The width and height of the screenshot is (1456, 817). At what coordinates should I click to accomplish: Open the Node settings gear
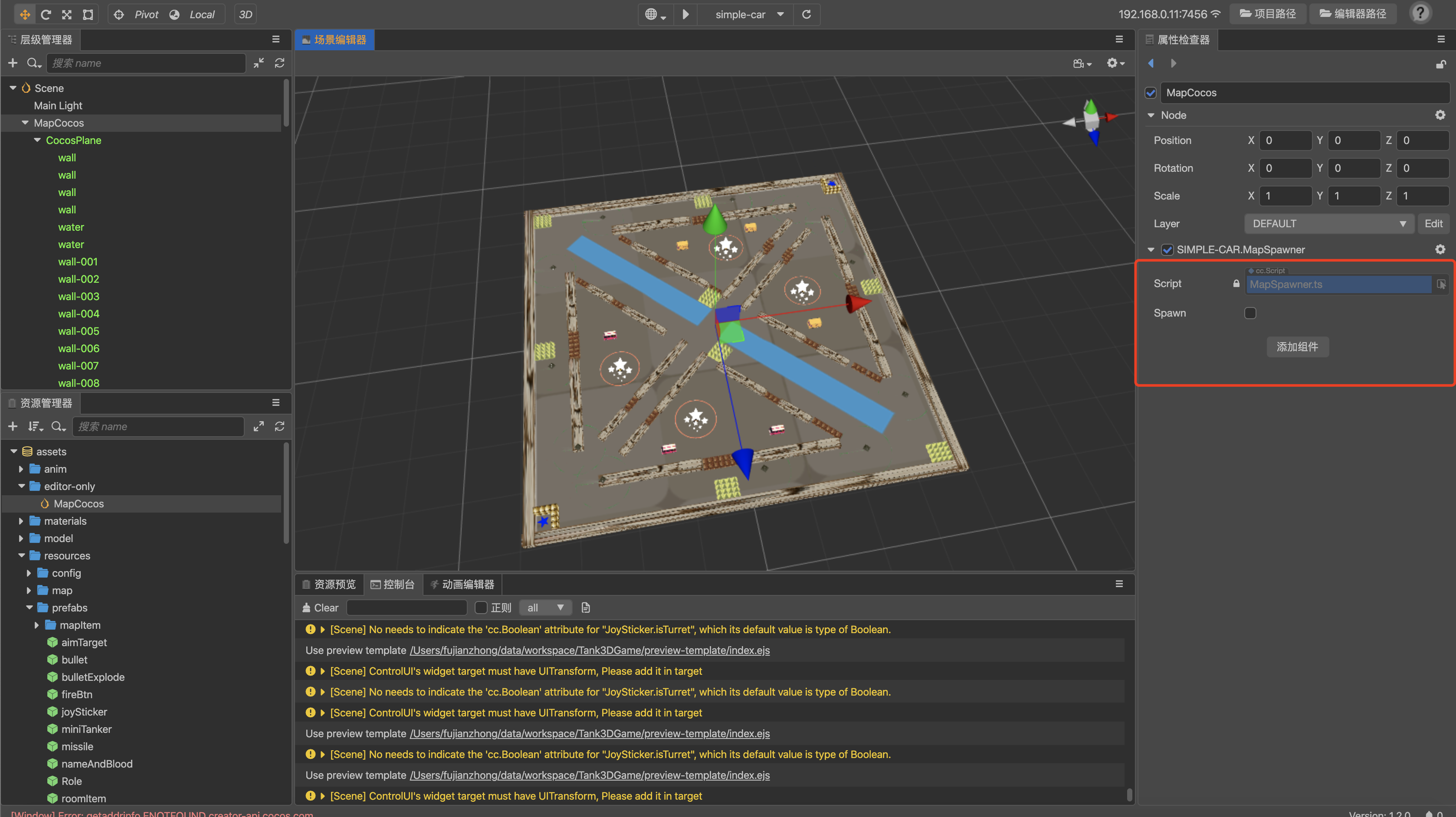click(x=1440, y=115)
